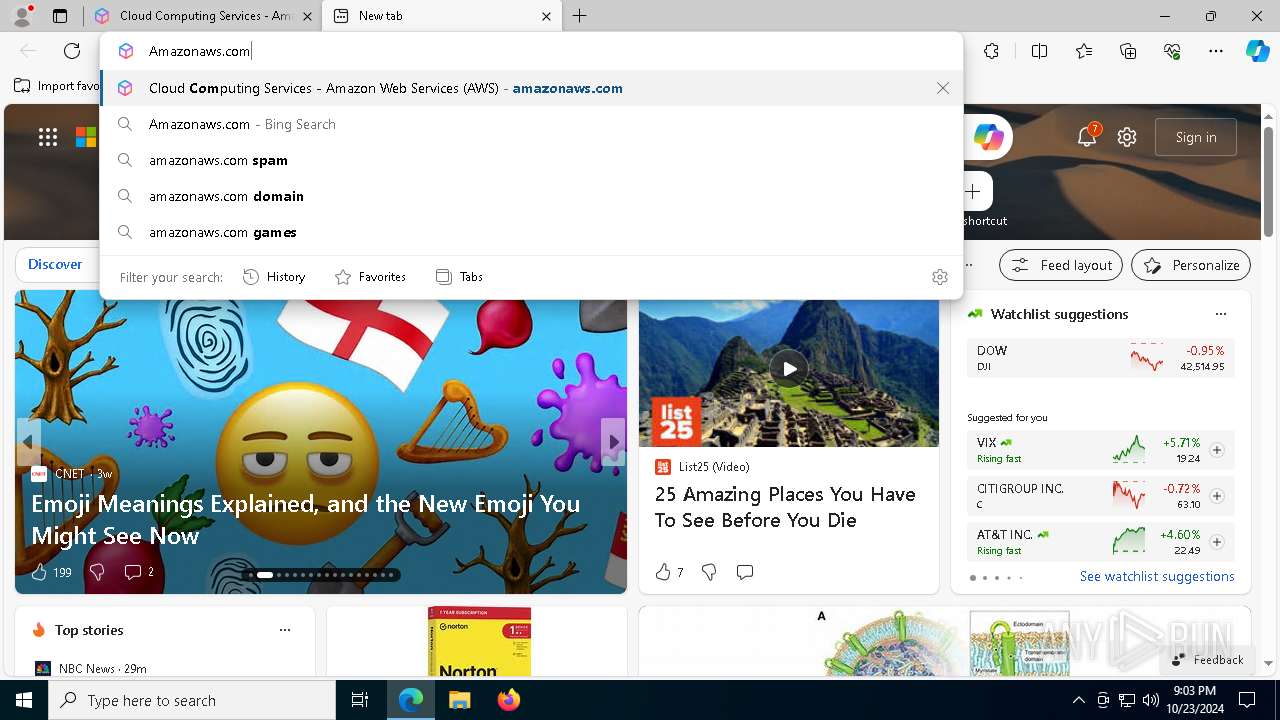Image resolution: width=1280 pixels, height=720 pixels.
Task: Choose Cloud Computing Services AWS suggestion
Action: tap(531, 88)
